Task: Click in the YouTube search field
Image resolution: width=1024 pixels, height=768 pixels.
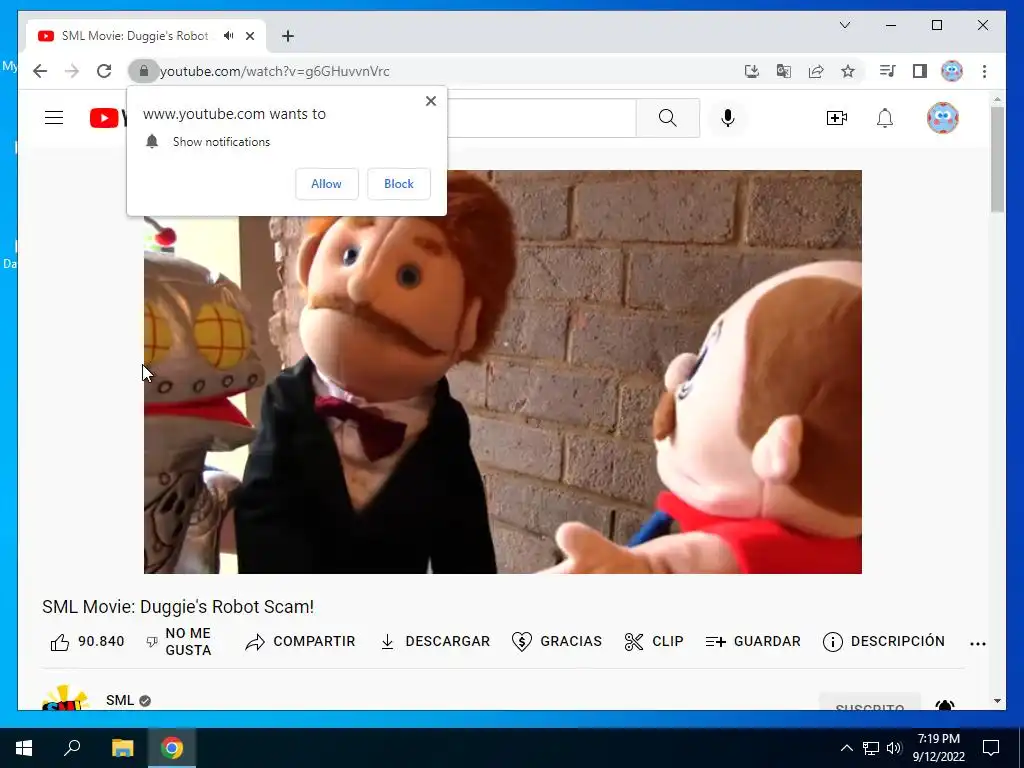Action: point(541,118)
